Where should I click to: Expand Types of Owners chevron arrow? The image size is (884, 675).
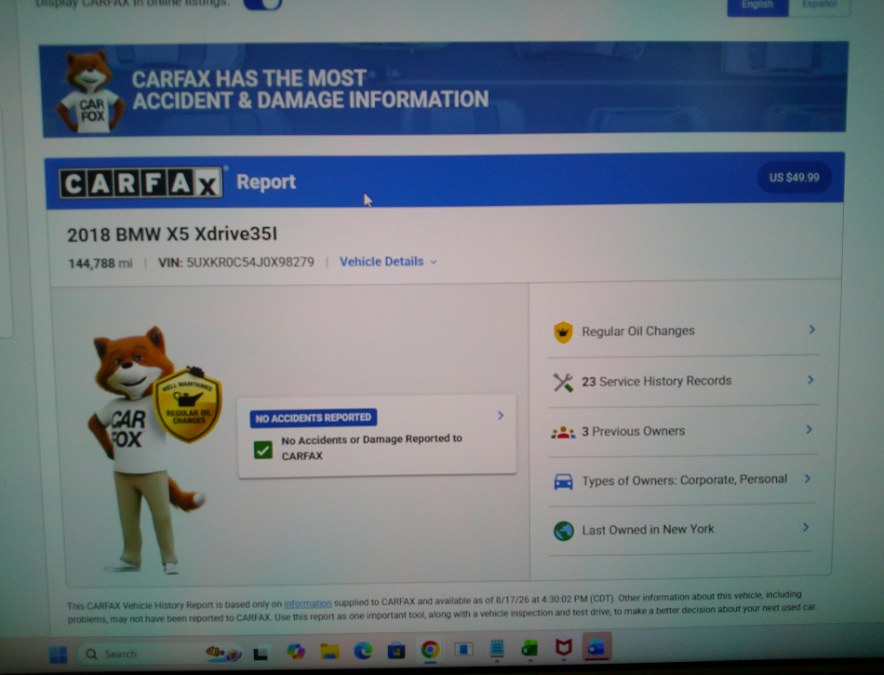(807, 479)
